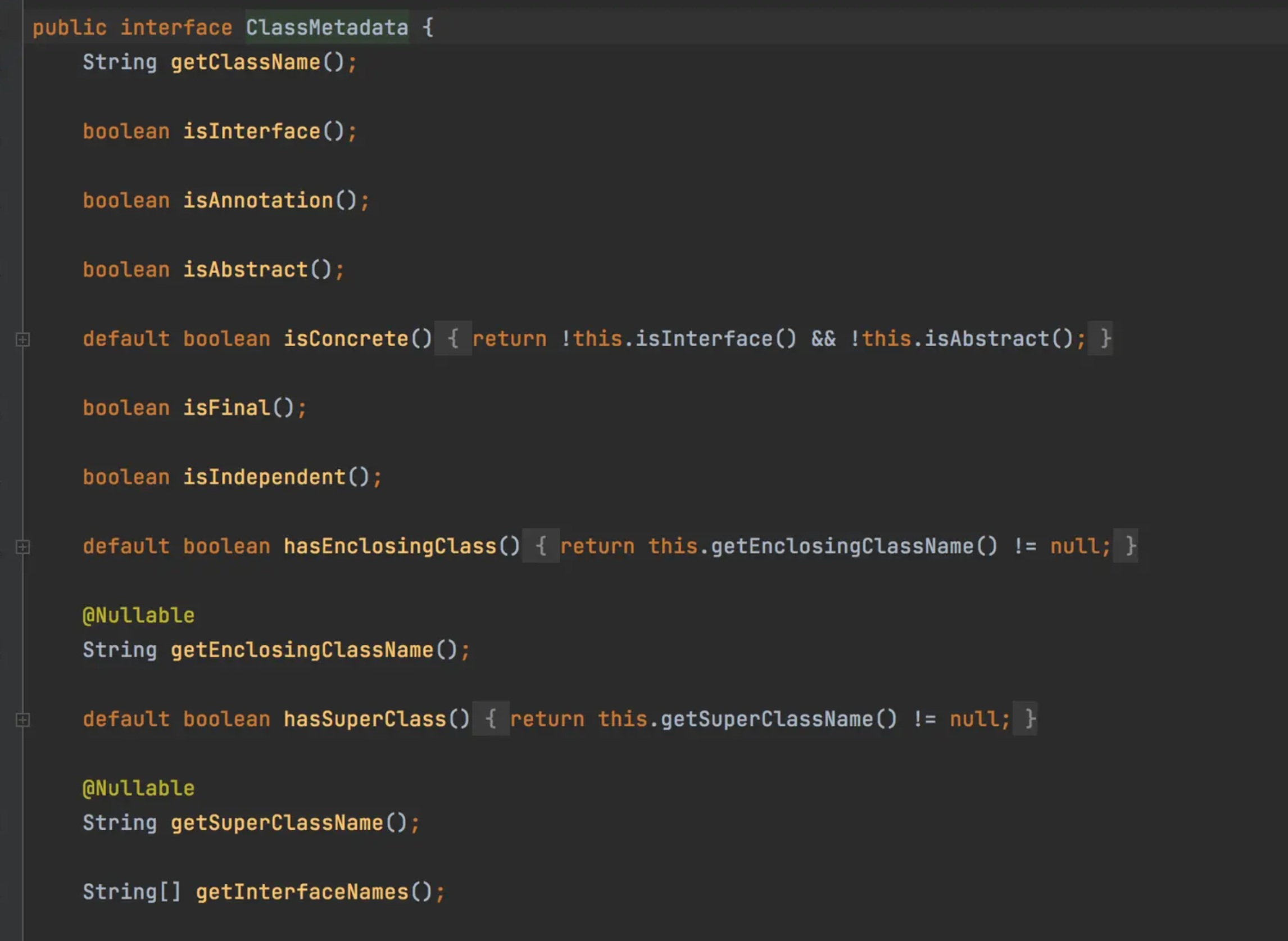Click the isAnnotation method name
The height and width of the screenshot is (941, 1288).
(x=257, y=201)
